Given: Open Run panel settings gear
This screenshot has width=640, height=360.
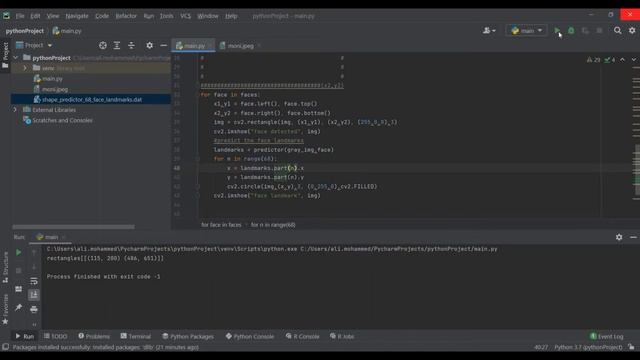Looking at the screenshot, I should click(619, 237).
